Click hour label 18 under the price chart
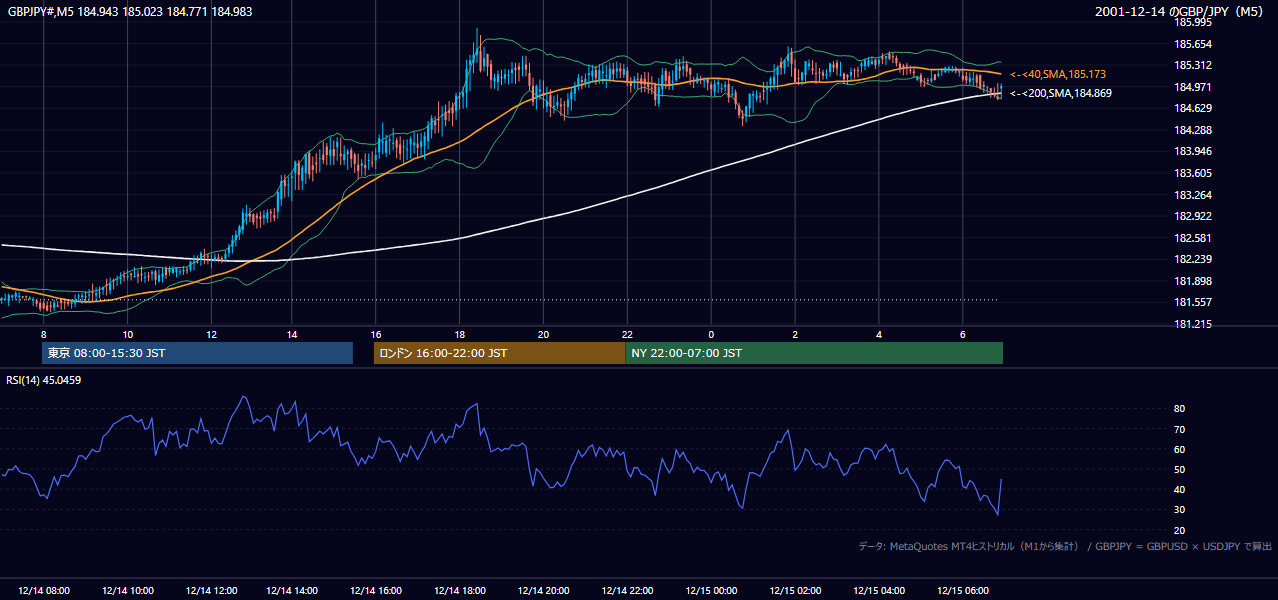 tap(459, 334)
